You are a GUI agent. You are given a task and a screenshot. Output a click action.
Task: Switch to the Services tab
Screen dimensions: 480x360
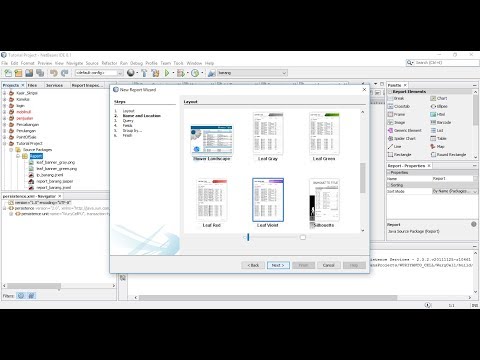coord(54,85)
